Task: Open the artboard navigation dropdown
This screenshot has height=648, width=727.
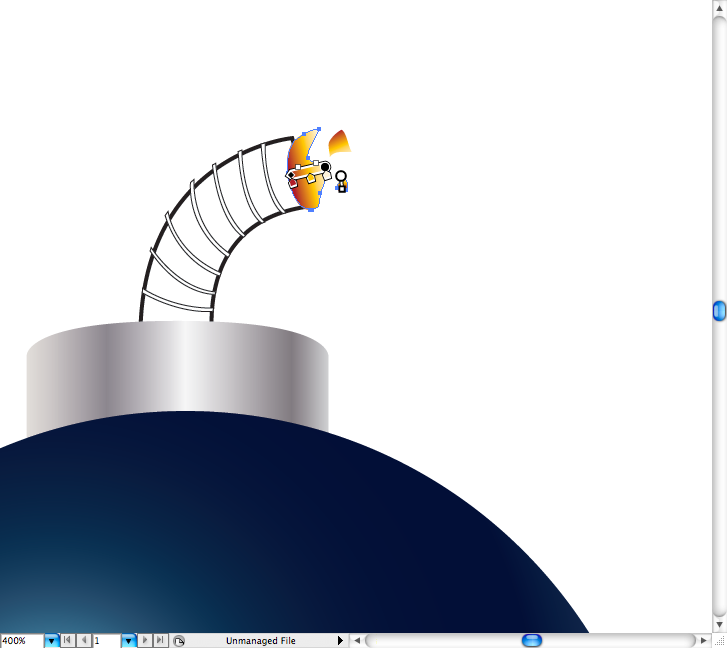Action: click(x=129, y=640)
